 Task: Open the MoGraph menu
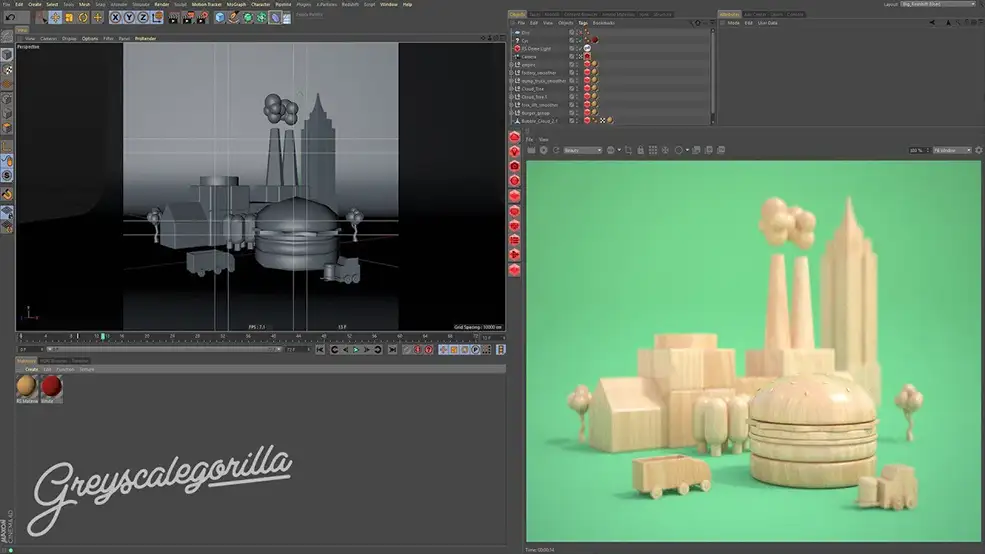236,4
